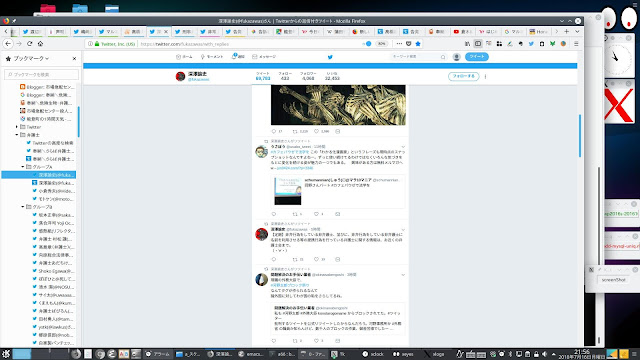The height and width of the screenshot is (360, 640).
Task: Open the profile more options dots
Action: (485, 76)
